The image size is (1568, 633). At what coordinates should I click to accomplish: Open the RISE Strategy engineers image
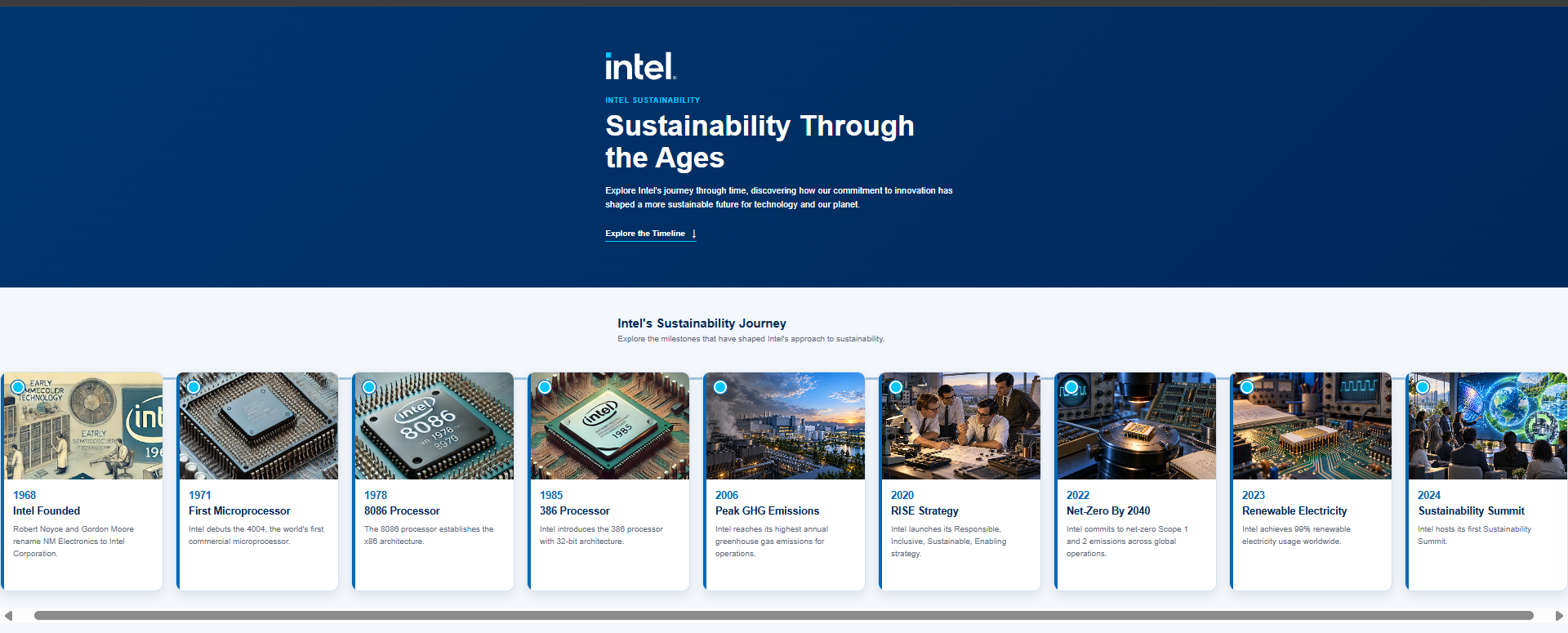point(960,426)
